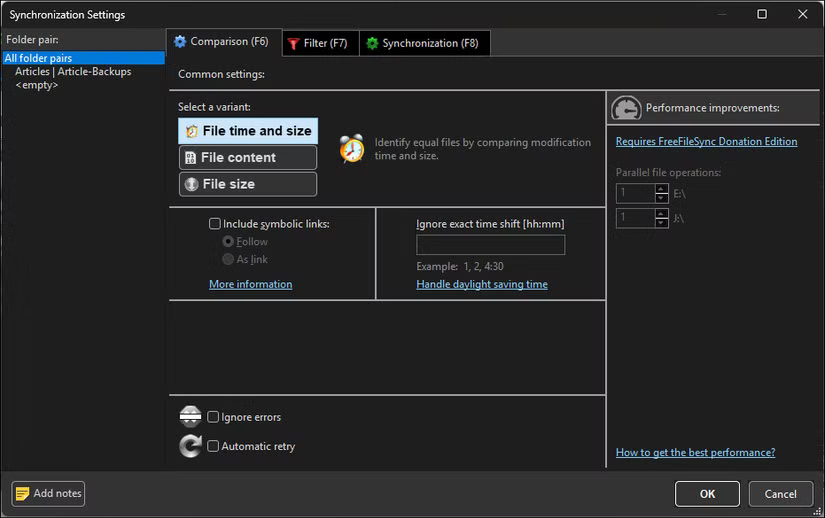The image size is (825, 518).
Task: Click the alarm clock comparison icon
Action: (351, 148)
